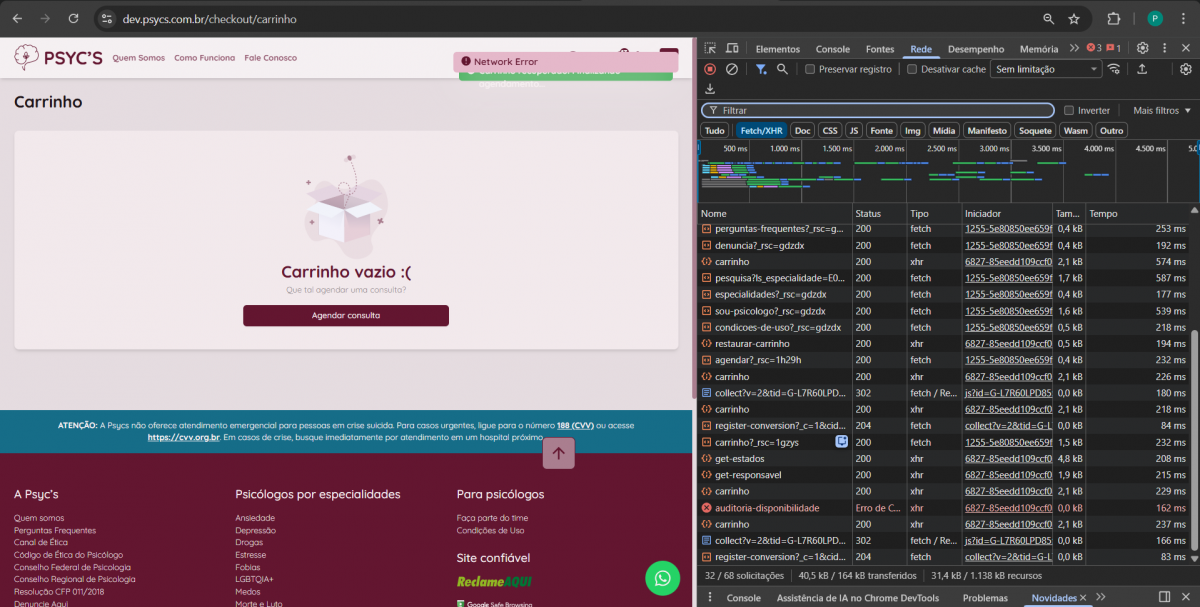Clear the network log
This screenshot has width=1200, height=607.
pos(732,69)
